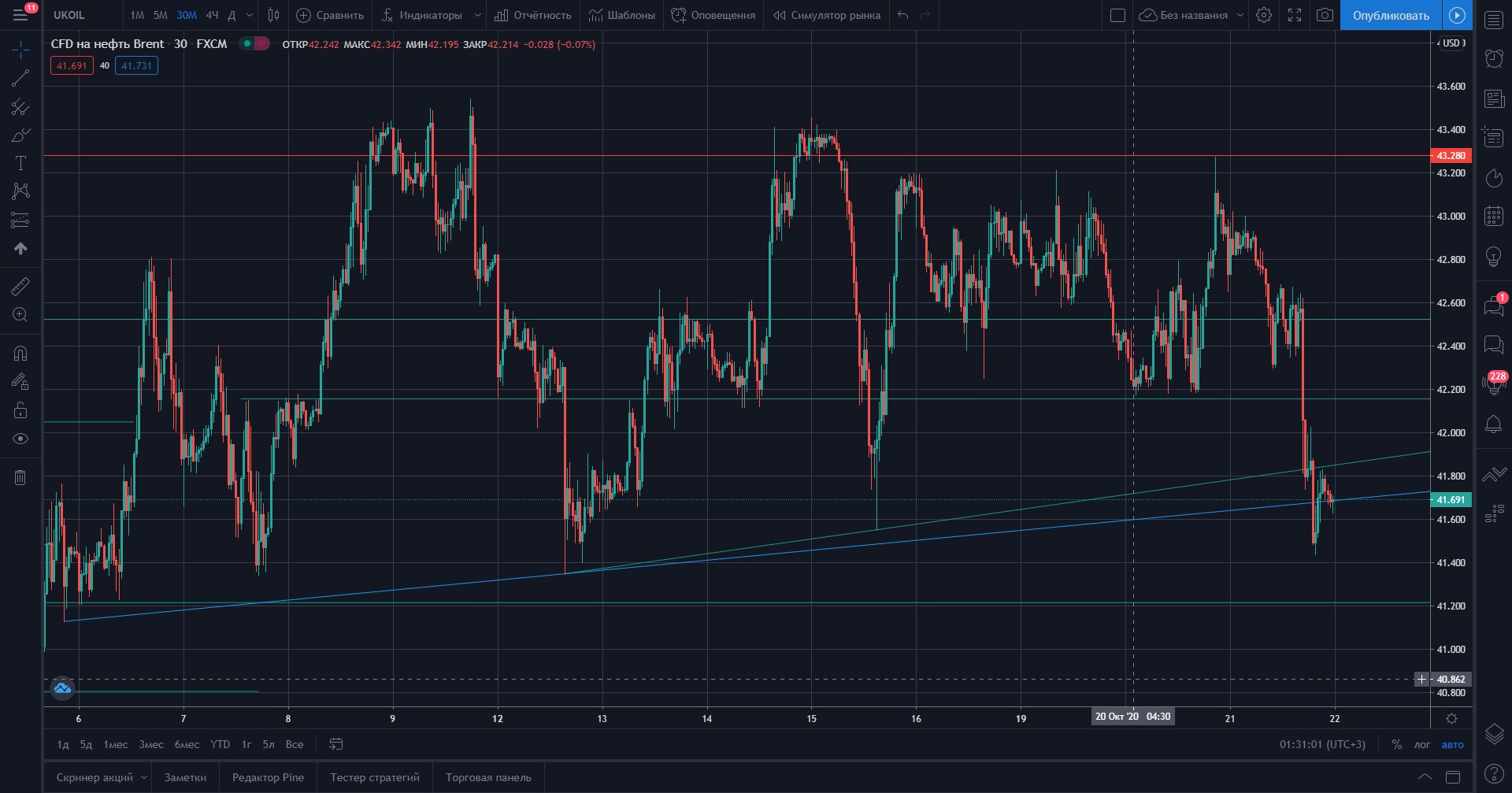Image resolution: width=1512 pixels, height=793 pixels.
Task: Expand the layout name 'Без названия' dropdown
Action: coord(1240,15)
